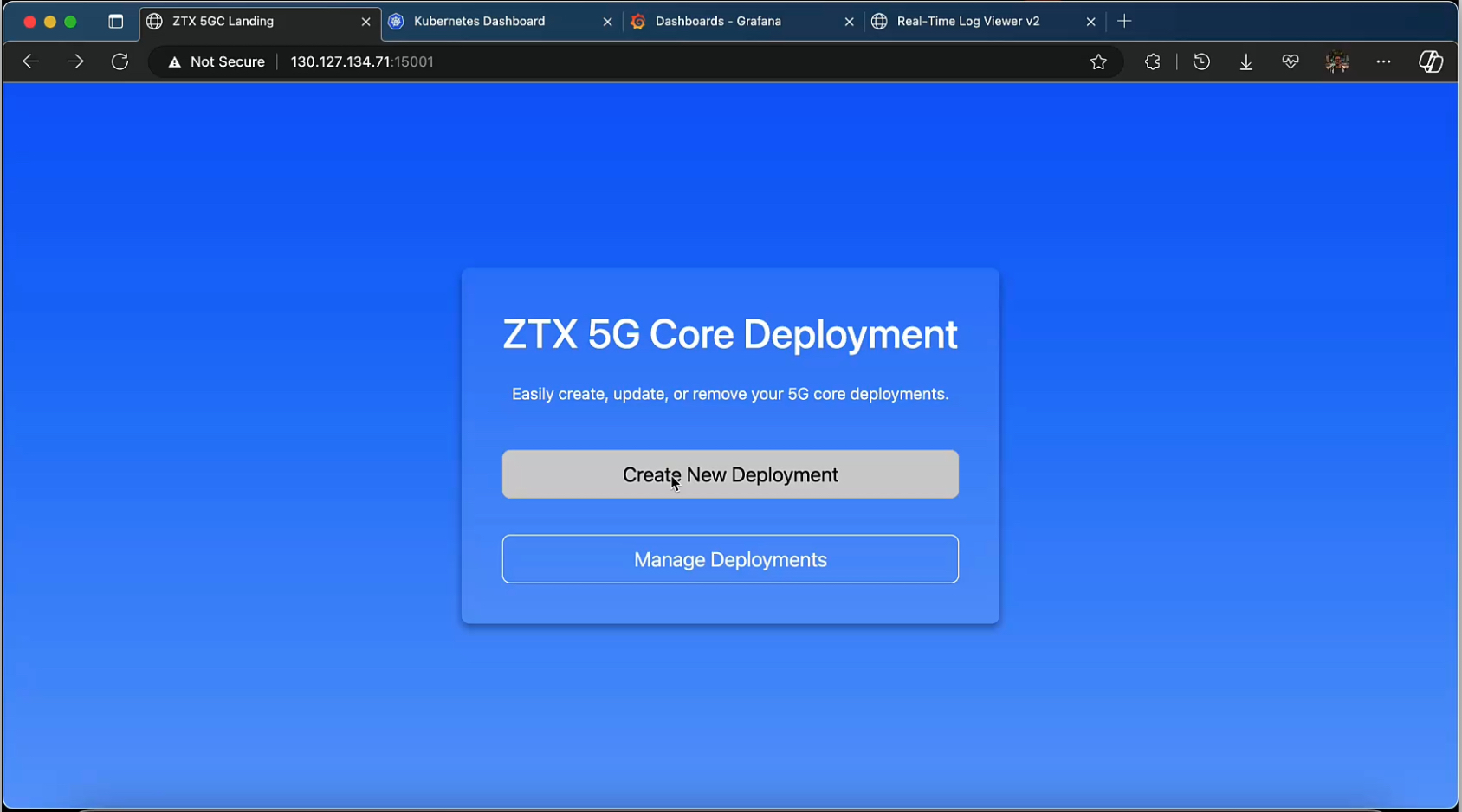The image size is (1462, 812).
Task: Click the back navigation arrow
Action: (x=30, y=61)
